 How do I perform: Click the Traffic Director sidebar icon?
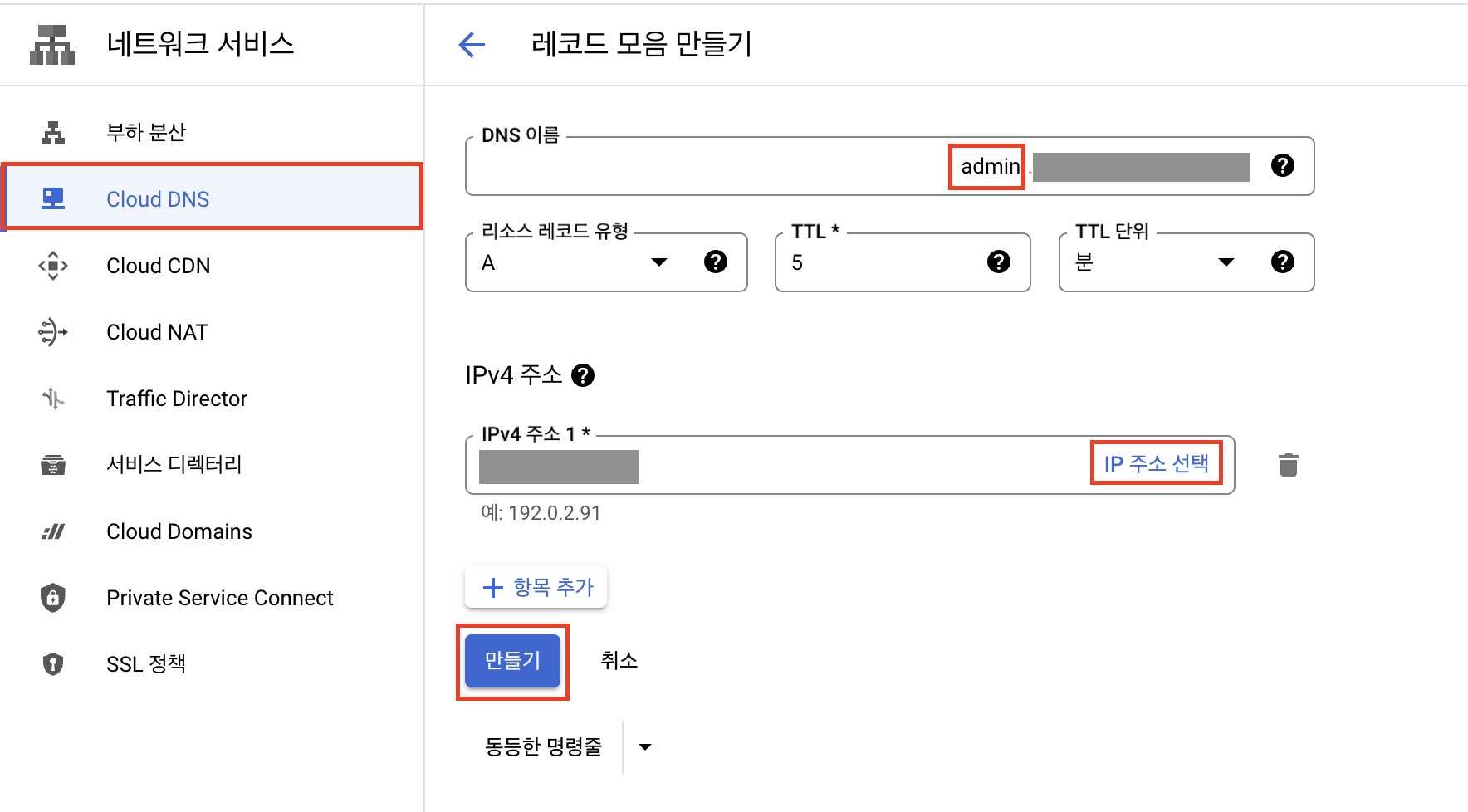click(x=53, y=399)
